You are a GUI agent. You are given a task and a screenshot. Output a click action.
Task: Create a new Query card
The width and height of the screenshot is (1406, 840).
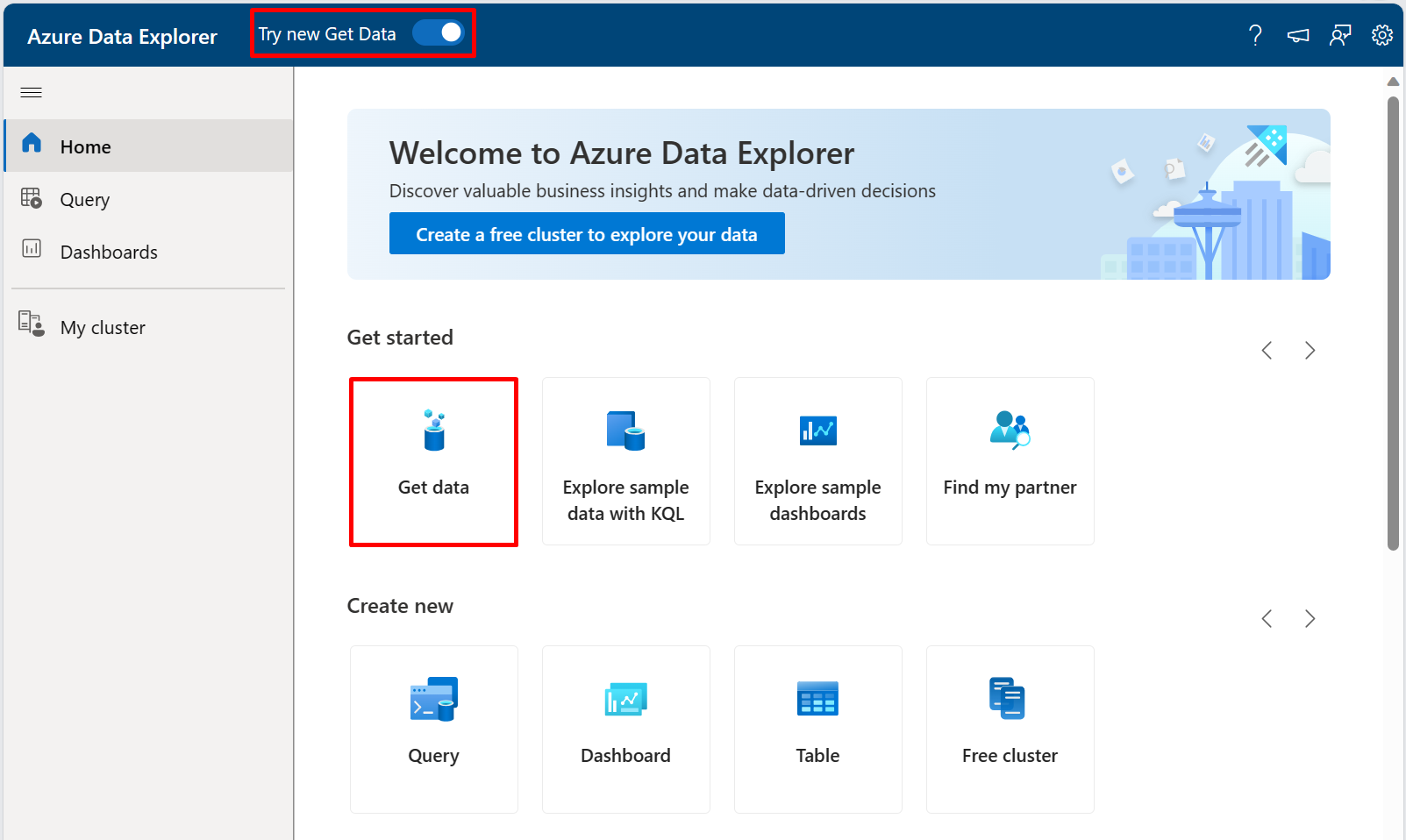pos(433,730)
